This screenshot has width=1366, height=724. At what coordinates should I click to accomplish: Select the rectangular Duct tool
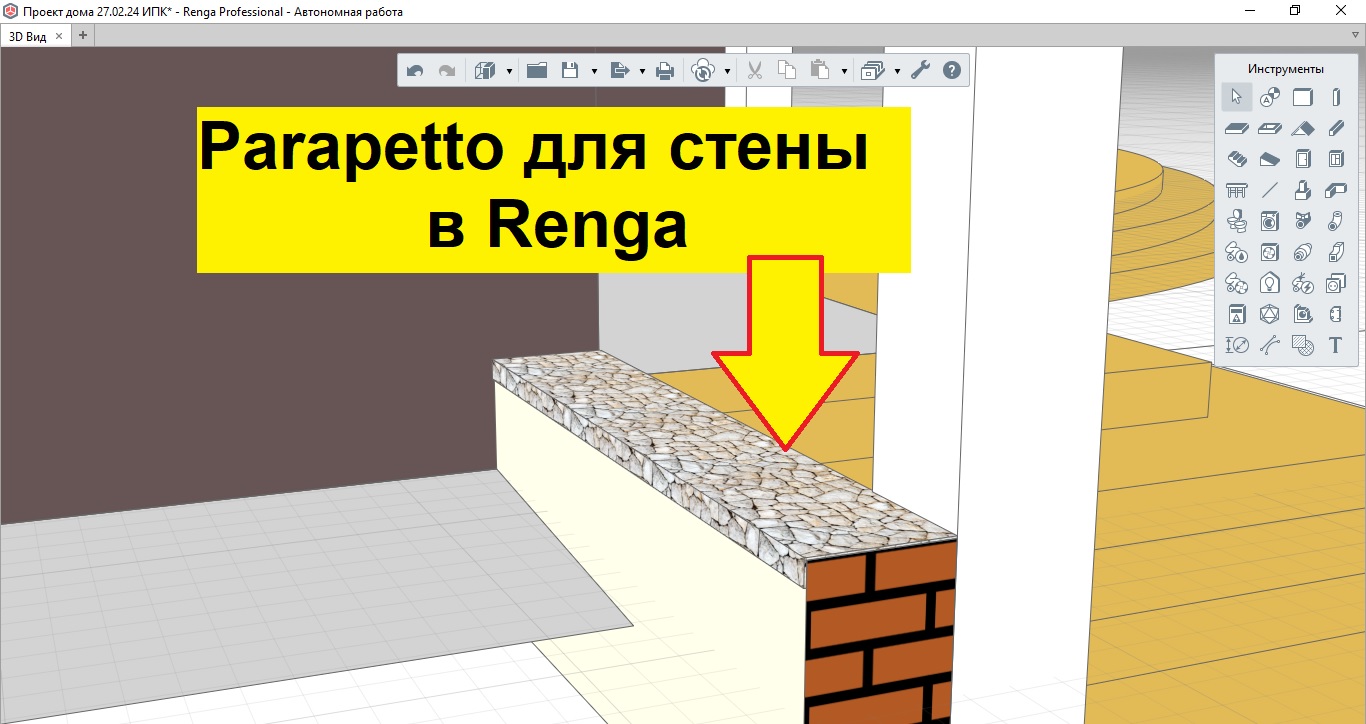[1335, 252]
